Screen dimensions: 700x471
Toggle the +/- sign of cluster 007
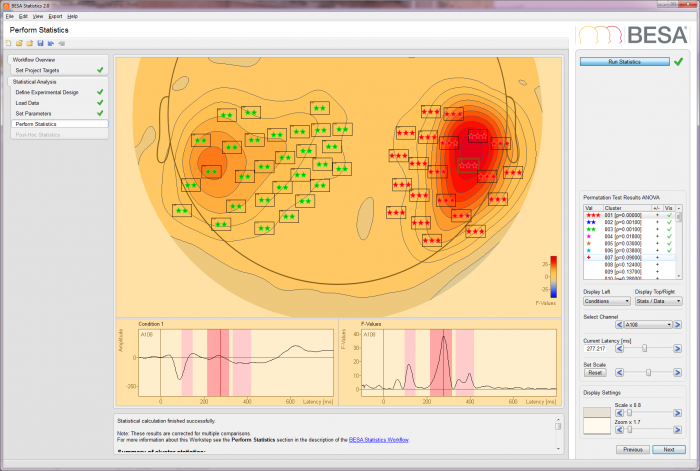coord(657,258)
